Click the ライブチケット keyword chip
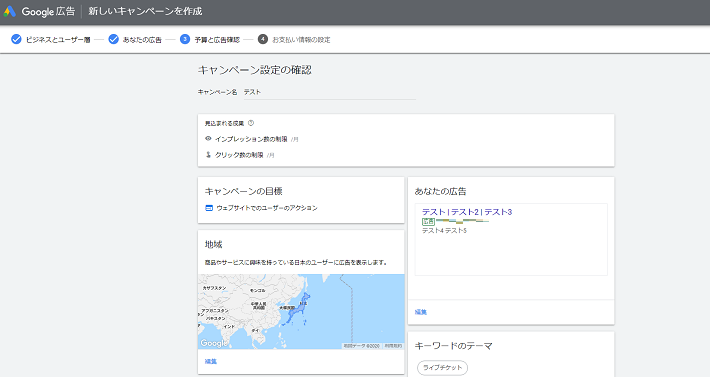This screenshot has height=377, width=710. coord(442,367)
